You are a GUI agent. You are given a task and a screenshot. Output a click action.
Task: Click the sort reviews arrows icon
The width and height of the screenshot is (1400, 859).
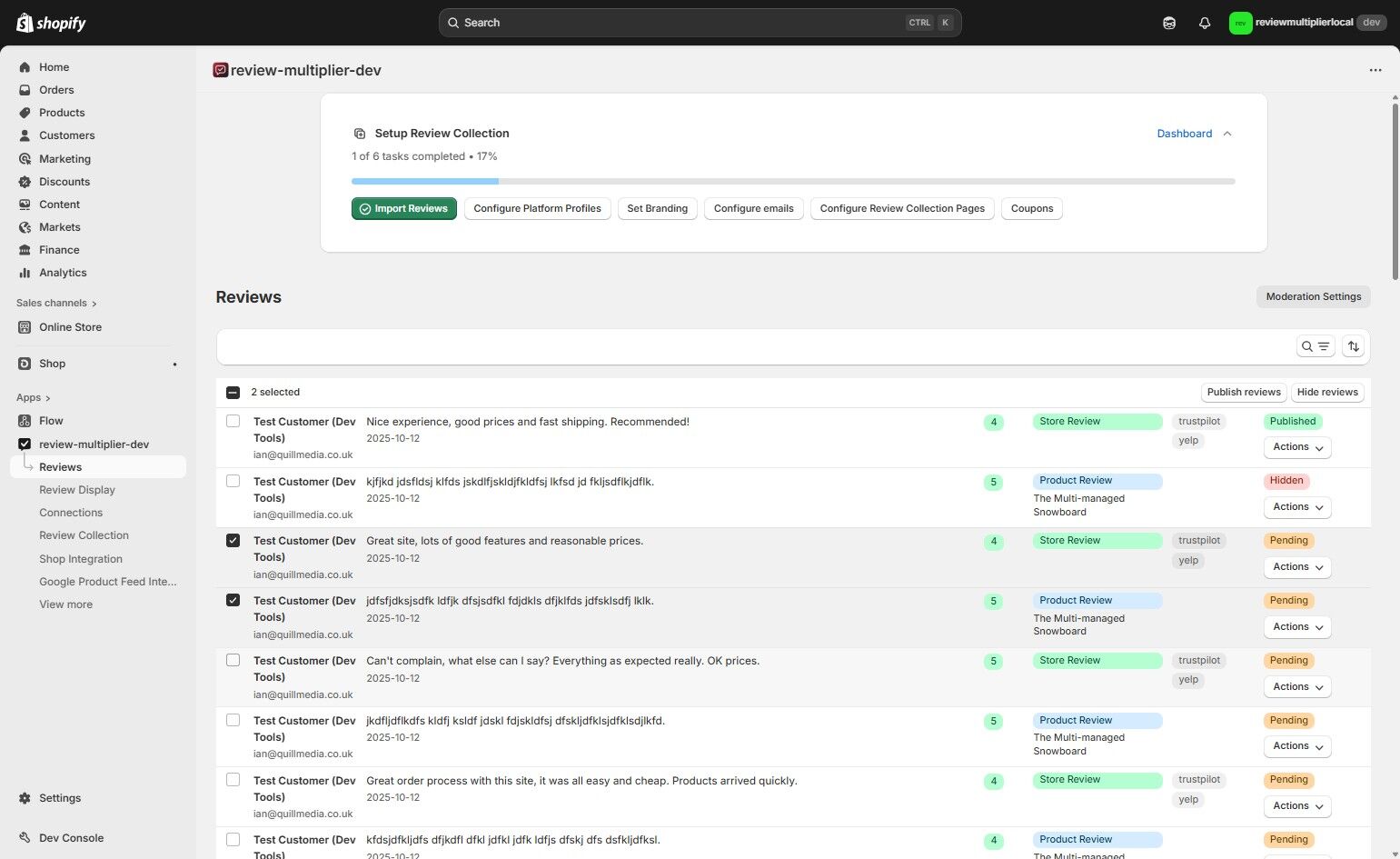click(x=1353, y=345)
